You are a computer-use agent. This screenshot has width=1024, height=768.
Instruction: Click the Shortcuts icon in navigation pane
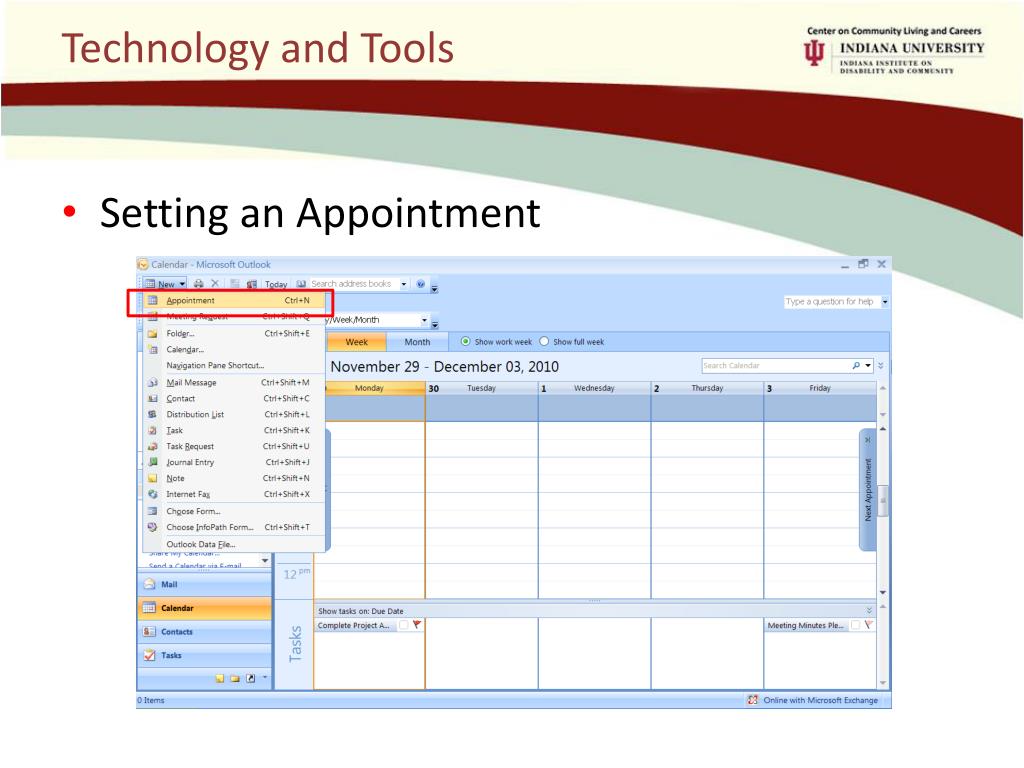tap(250, 679)
